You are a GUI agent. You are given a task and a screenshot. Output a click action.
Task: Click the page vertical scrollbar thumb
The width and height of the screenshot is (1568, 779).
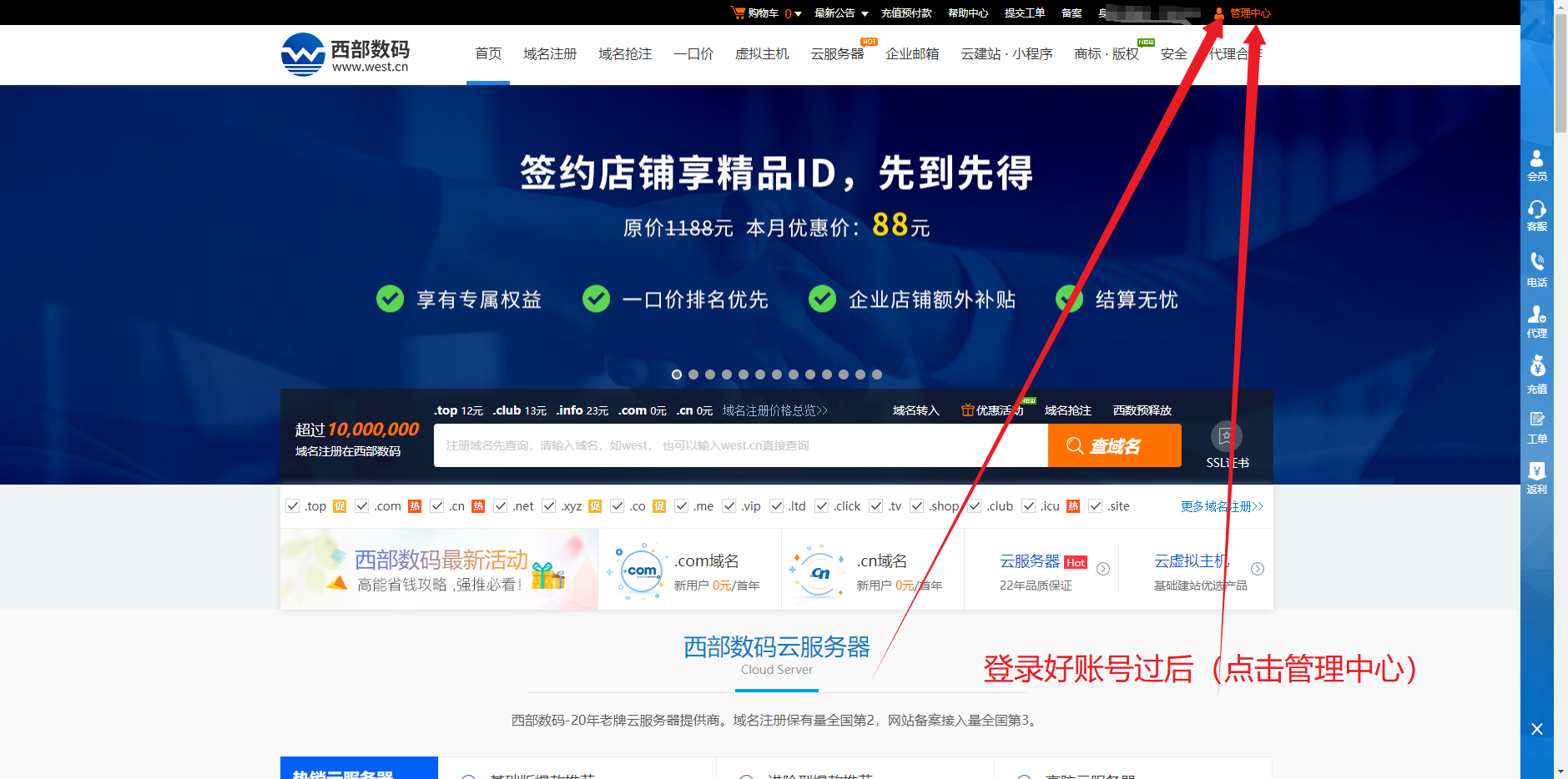point(1560,73)
